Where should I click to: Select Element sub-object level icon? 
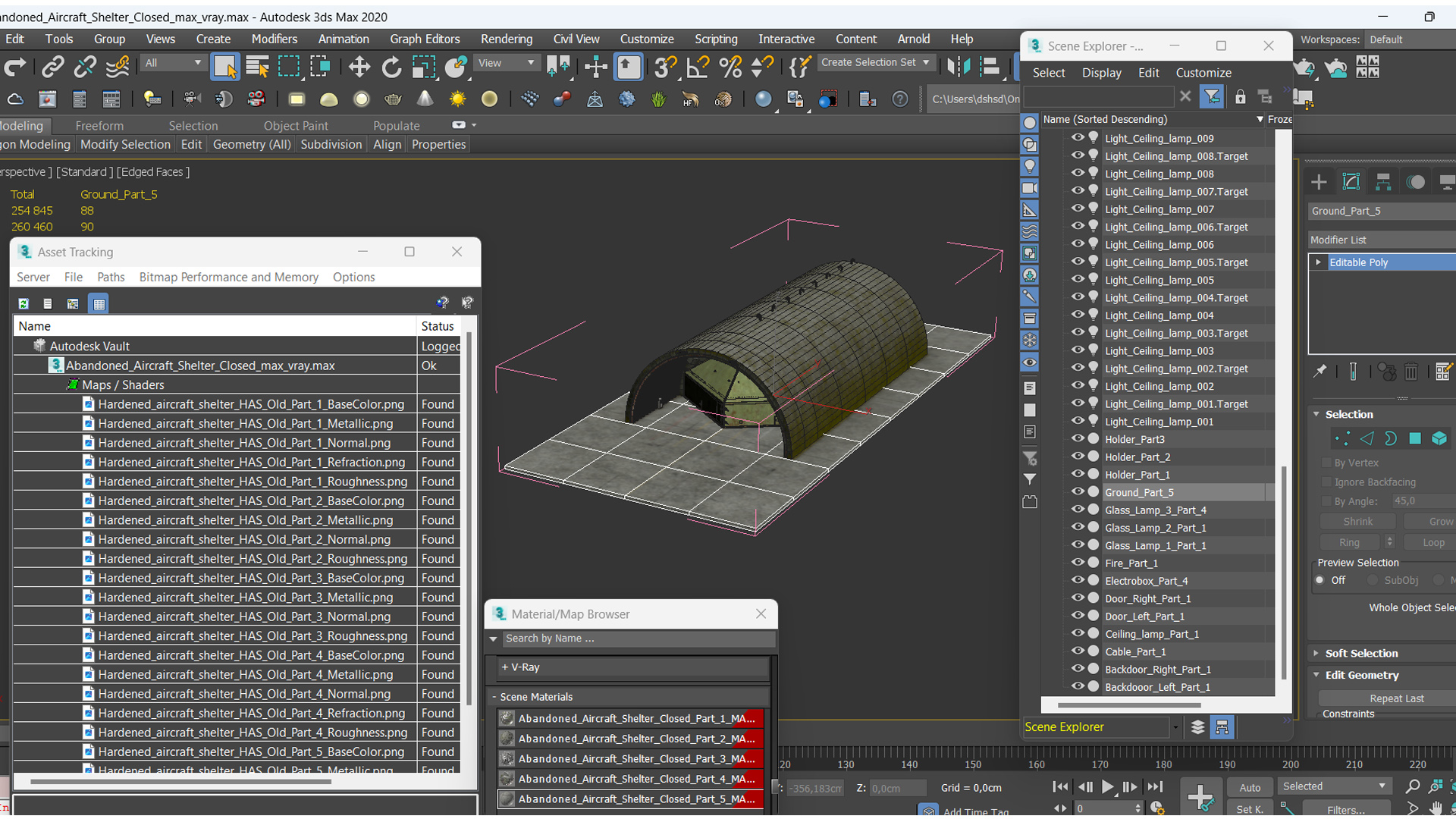click(x=1439, y=439)
